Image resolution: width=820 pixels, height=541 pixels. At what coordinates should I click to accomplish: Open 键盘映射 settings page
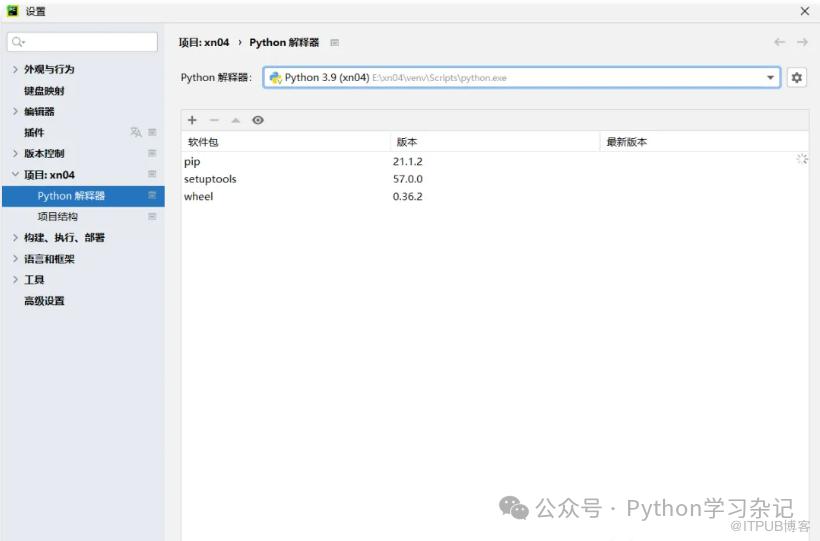44,90
